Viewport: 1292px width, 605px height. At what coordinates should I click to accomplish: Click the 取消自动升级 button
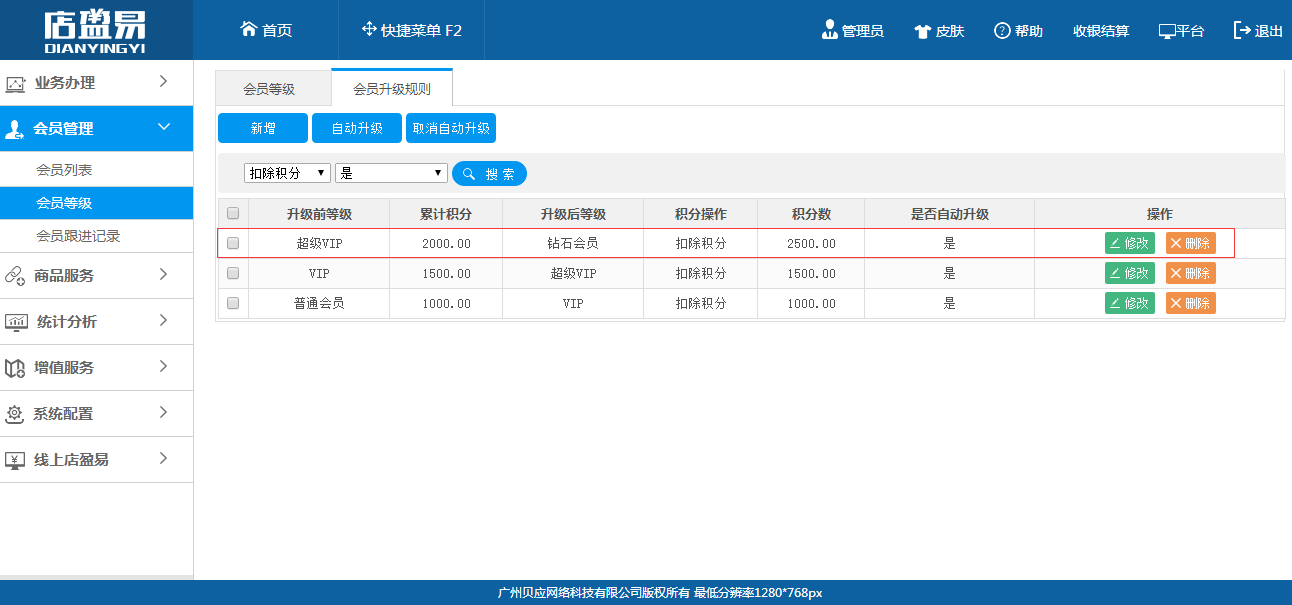(451, 128)
